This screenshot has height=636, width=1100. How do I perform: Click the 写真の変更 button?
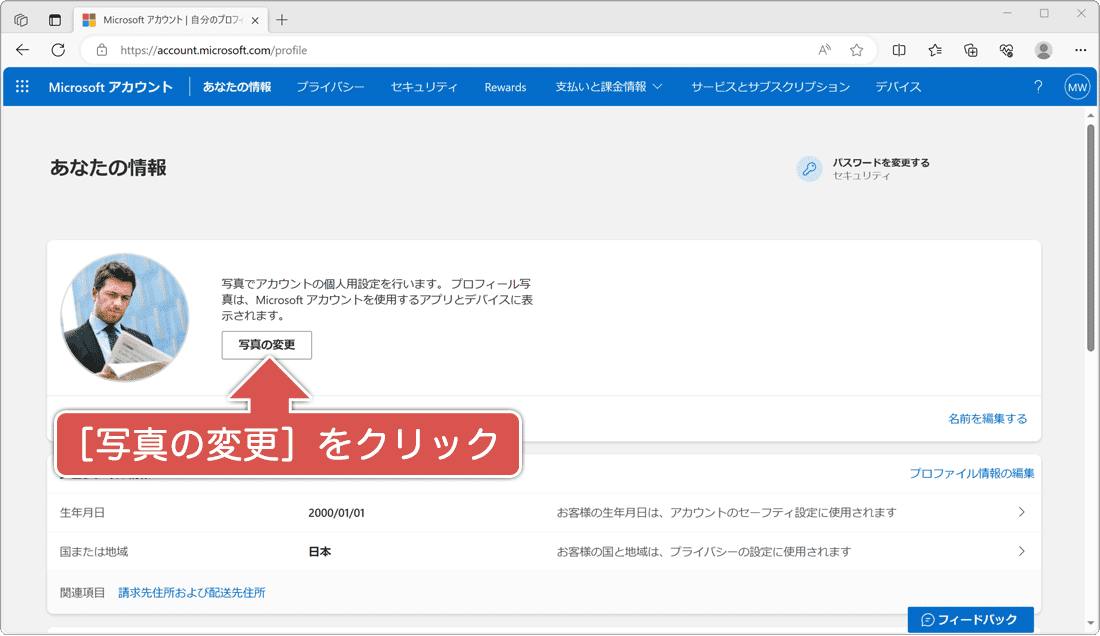(266, 345)
